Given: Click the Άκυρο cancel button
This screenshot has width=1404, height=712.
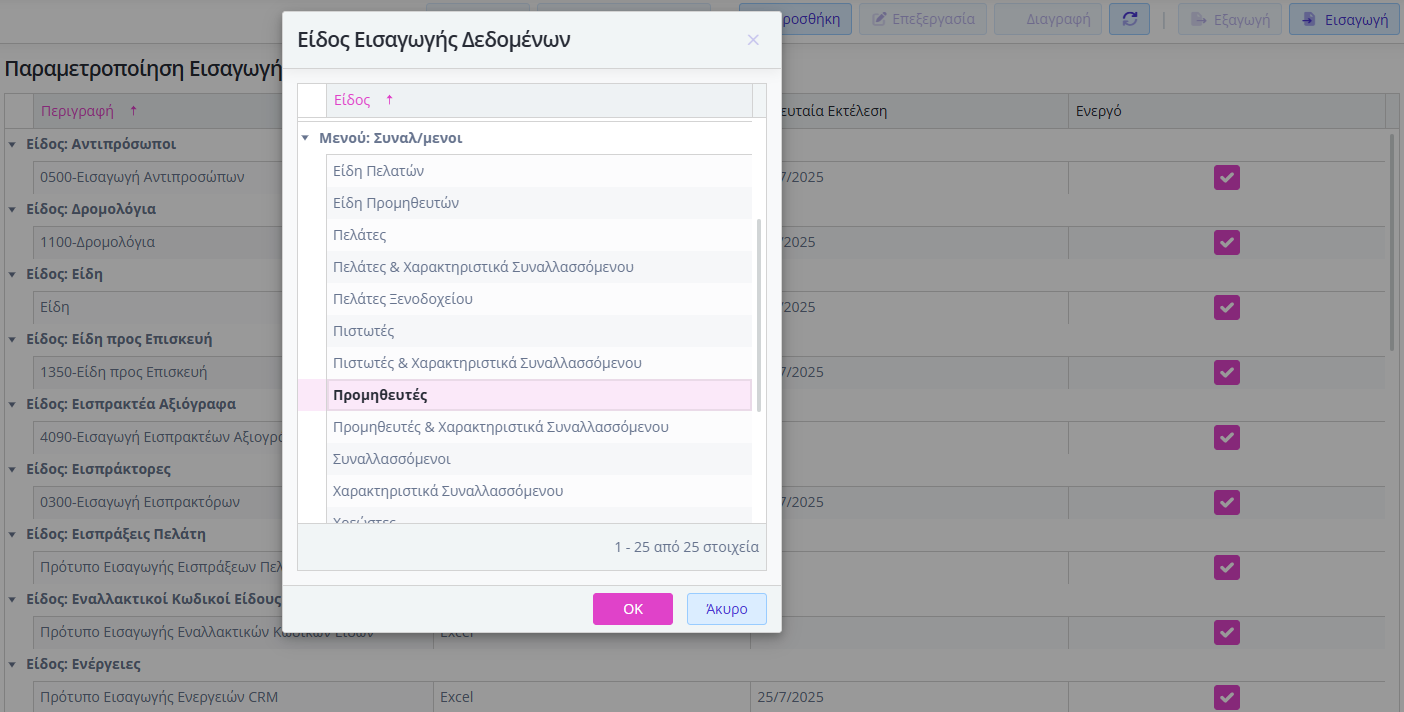Looking at the screenshot, I should pyautogui.click(x=727, y=609).
